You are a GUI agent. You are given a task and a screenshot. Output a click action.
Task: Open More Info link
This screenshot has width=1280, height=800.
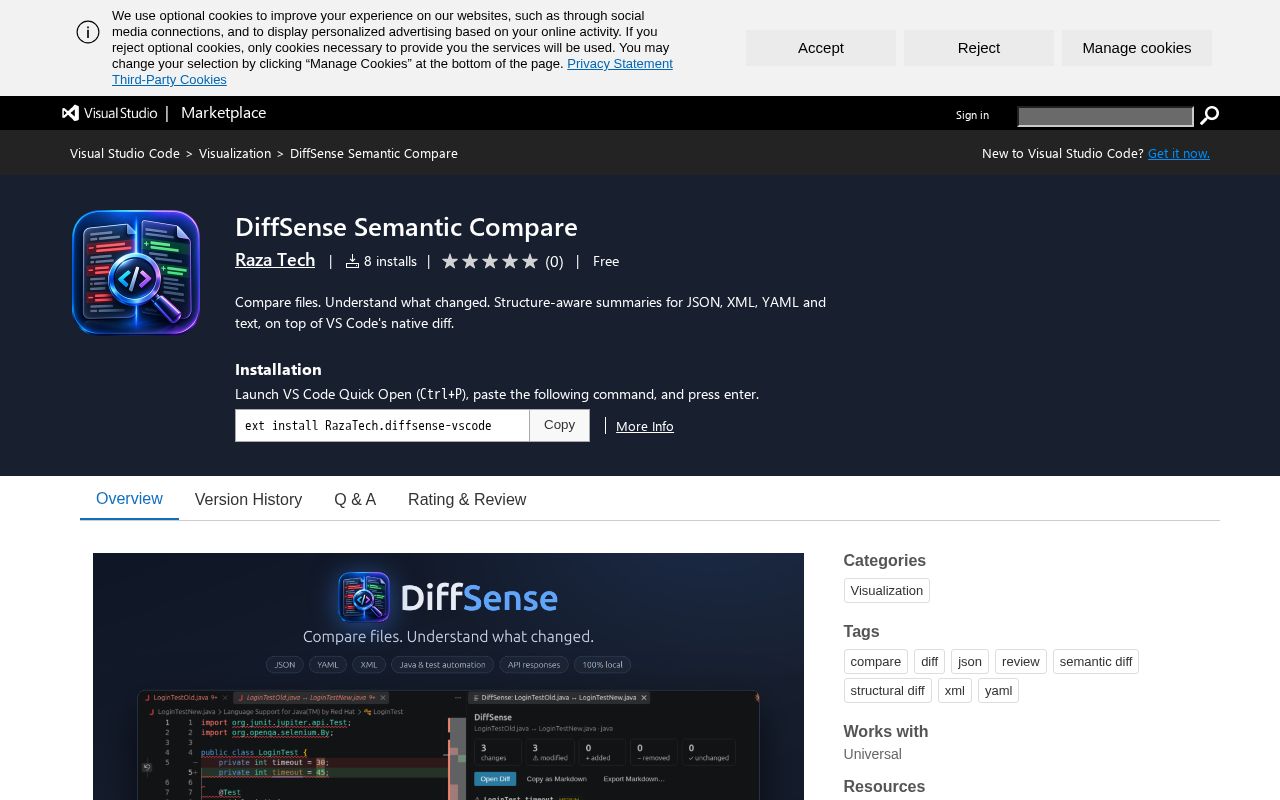tap(645, 426)
